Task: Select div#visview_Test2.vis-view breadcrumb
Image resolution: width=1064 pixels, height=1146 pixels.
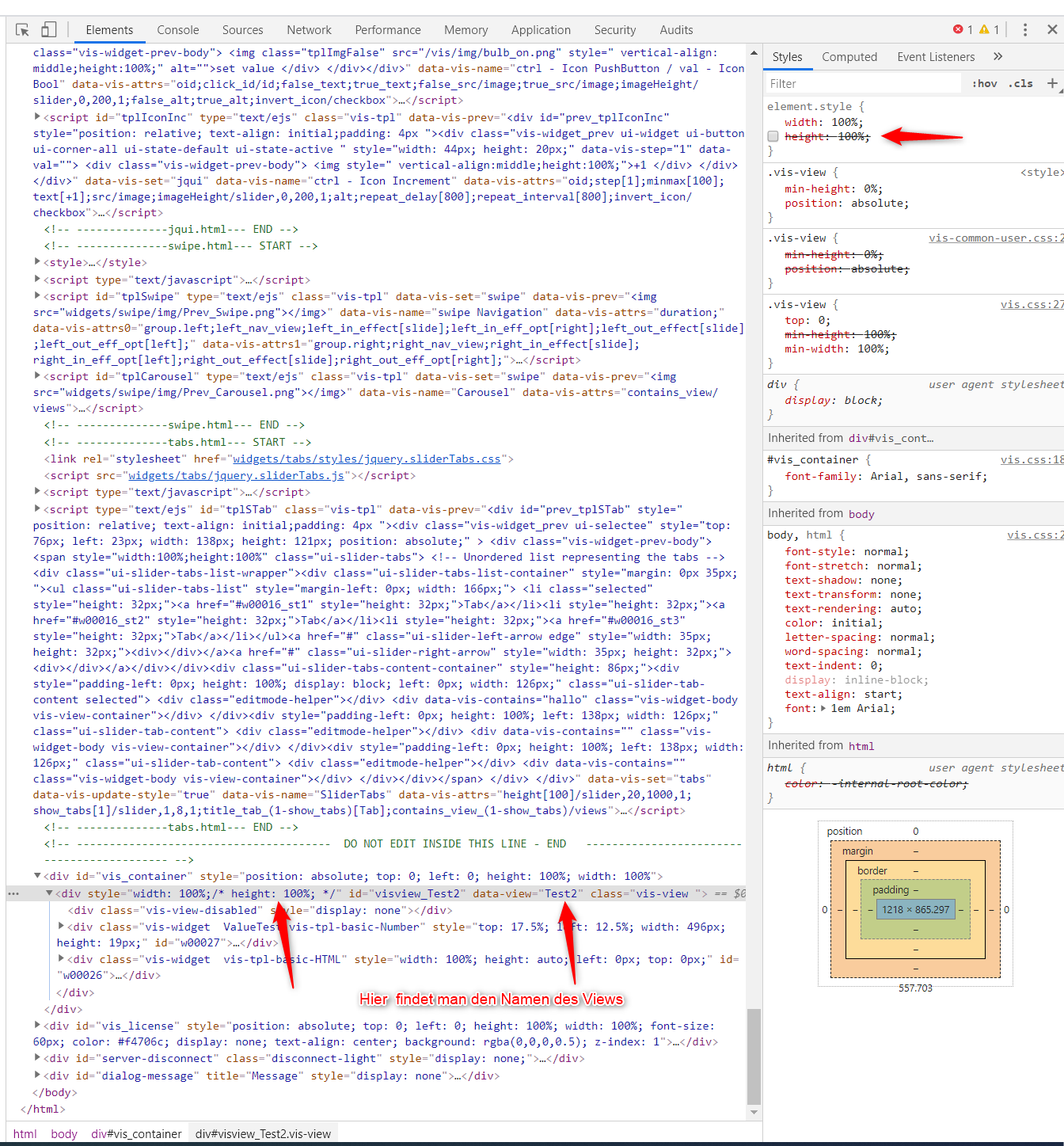Action: point(263,1134)
